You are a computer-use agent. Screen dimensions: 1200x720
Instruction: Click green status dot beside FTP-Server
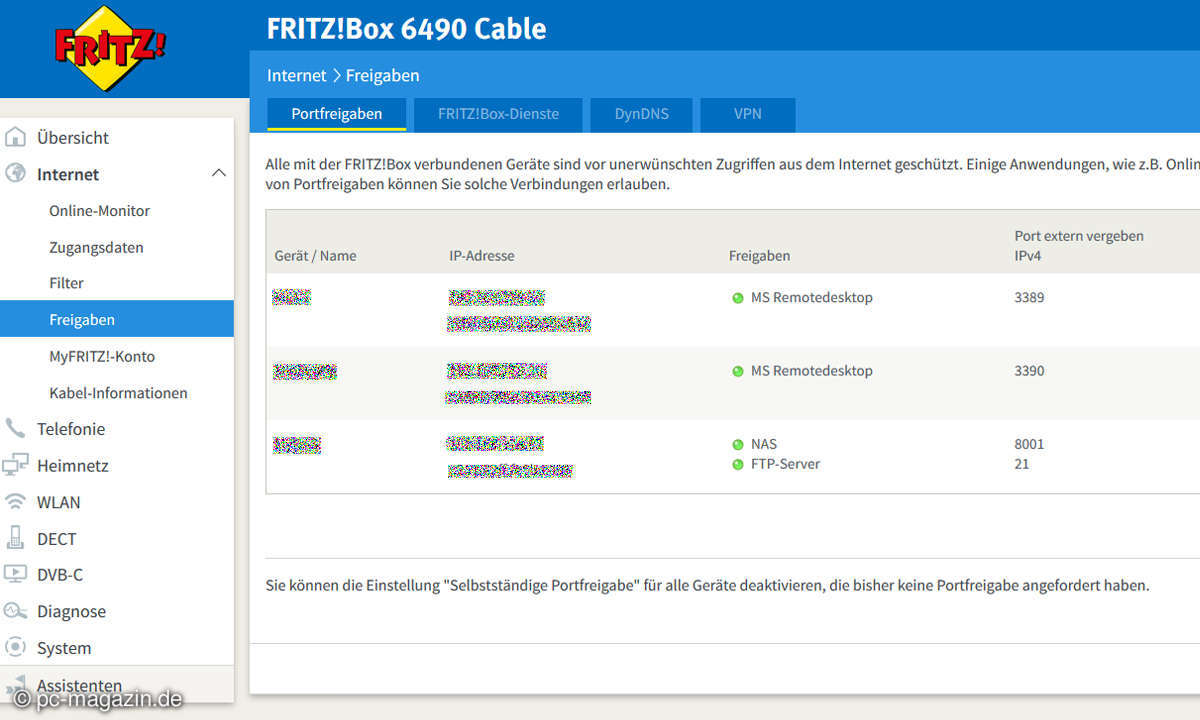tap(738, 464)
